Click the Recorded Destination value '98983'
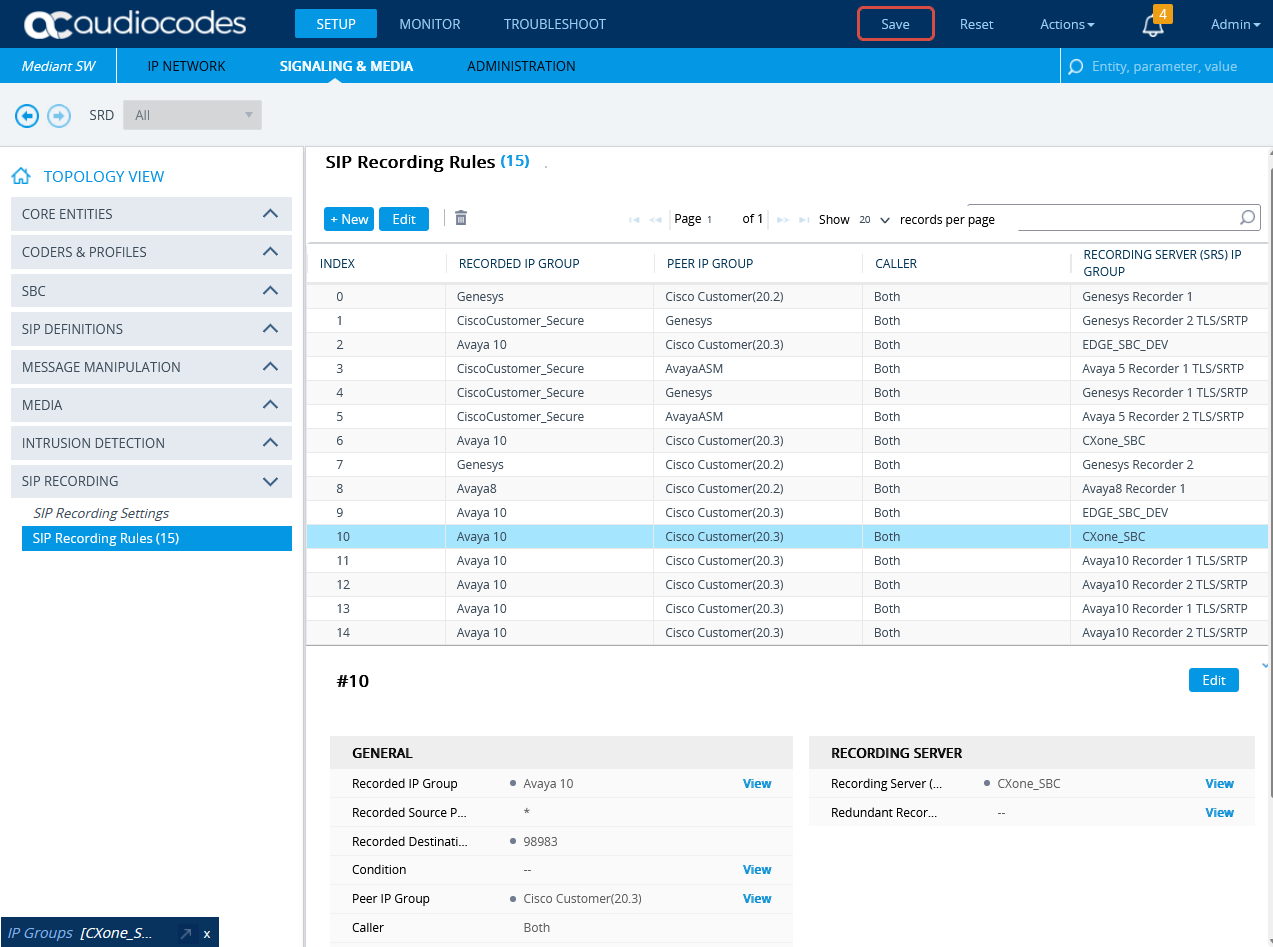The height and width of the screenshot is (947, 1273). pos(540,842)
